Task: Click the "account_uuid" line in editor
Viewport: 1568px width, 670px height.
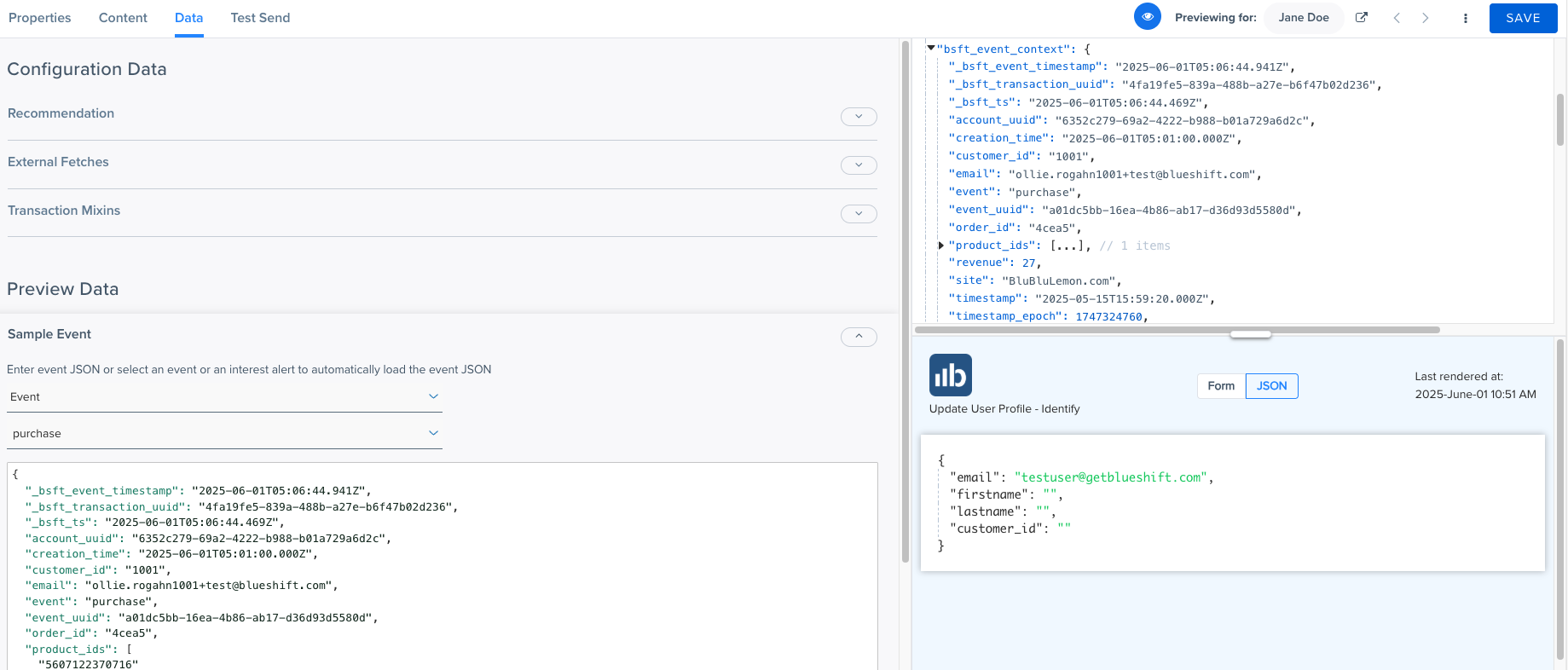Action: click(208, 539)
